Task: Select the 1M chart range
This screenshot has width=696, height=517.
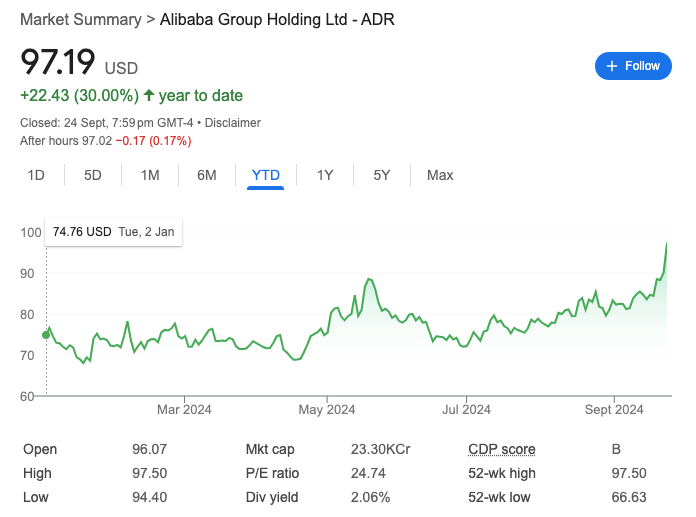Action: click(x=150, y=175)
